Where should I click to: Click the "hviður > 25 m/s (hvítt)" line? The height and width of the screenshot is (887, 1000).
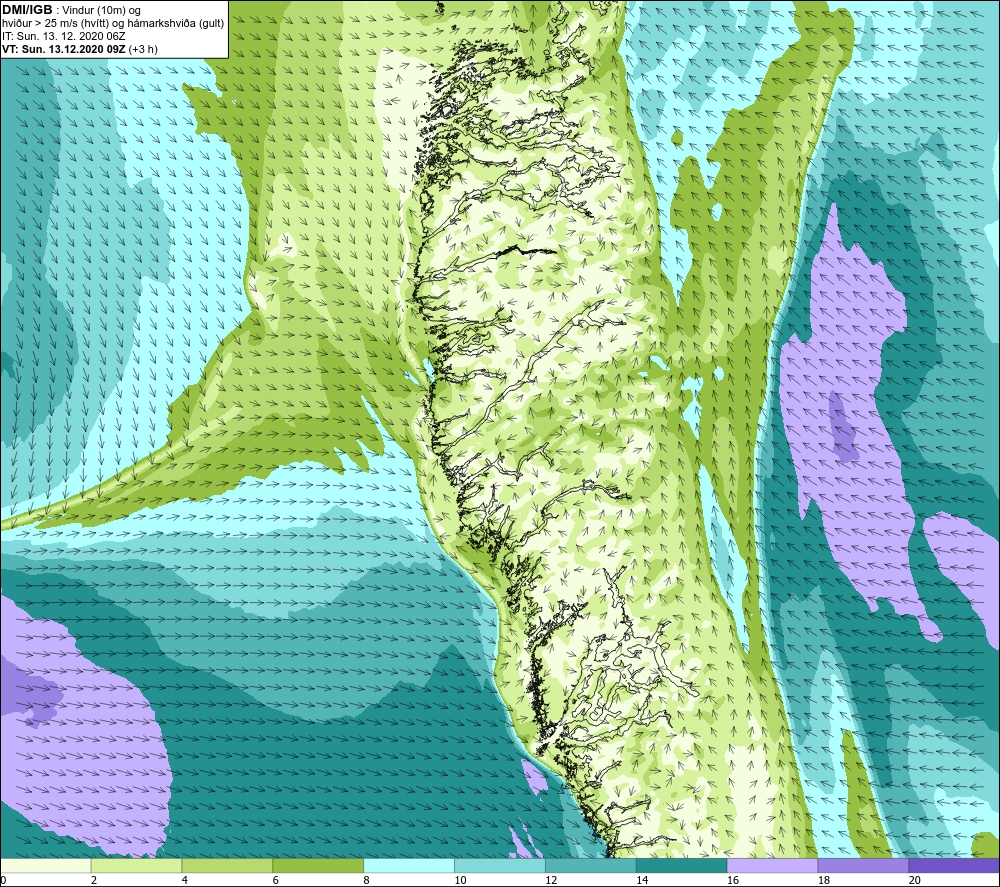click(x=56, y=24)
